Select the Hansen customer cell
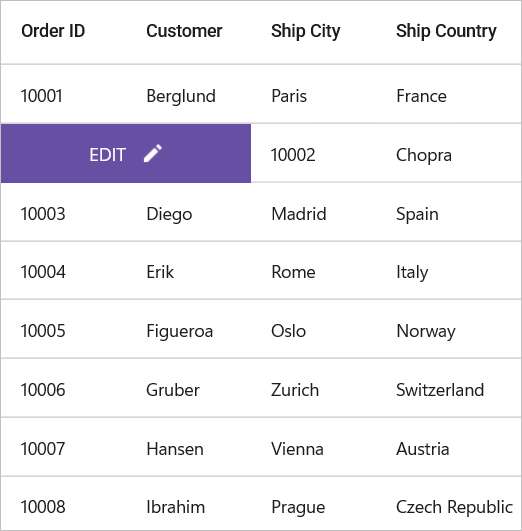Image resolution: width=522 pixels, height=531 pixels. 188,447
